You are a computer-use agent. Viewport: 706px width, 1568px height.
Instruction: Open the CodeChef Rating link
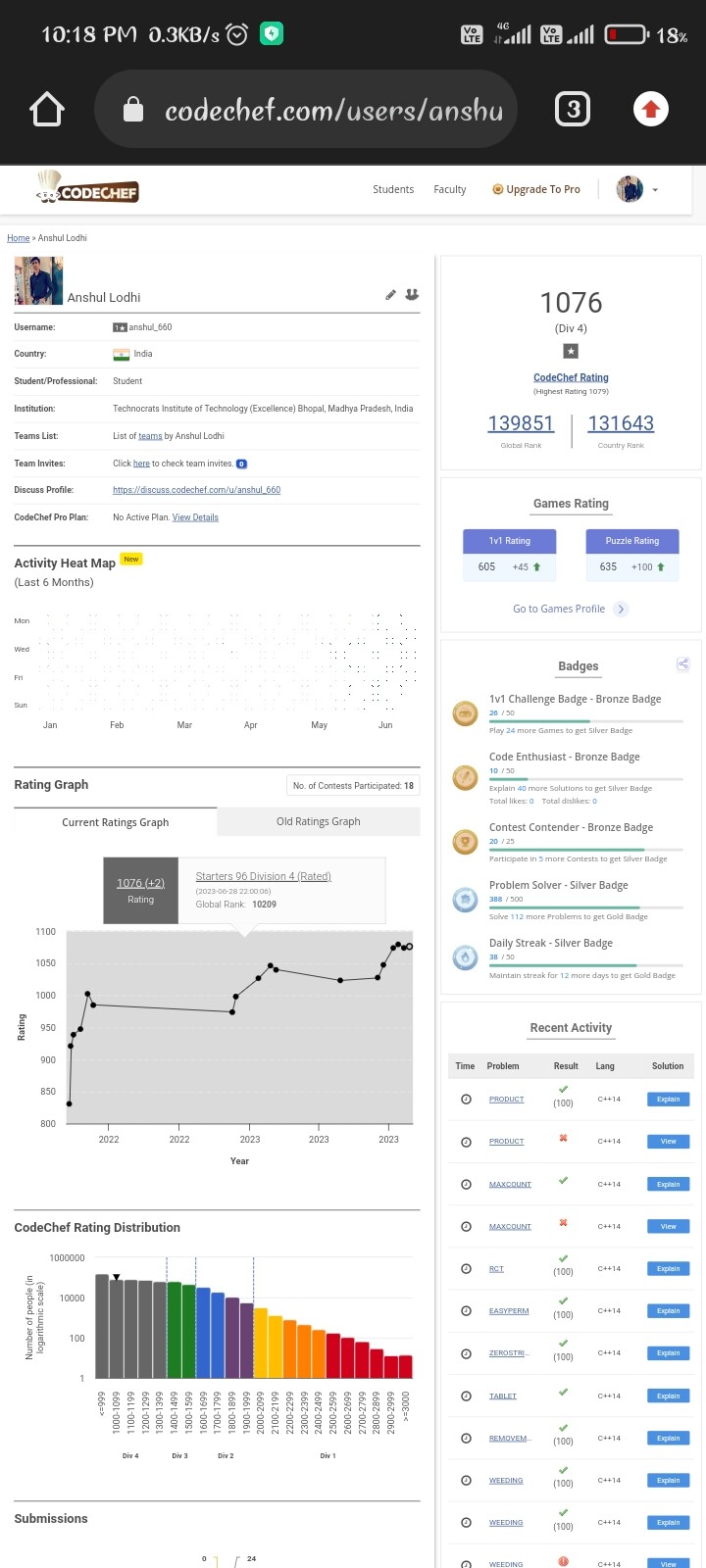tap(571, 377)
